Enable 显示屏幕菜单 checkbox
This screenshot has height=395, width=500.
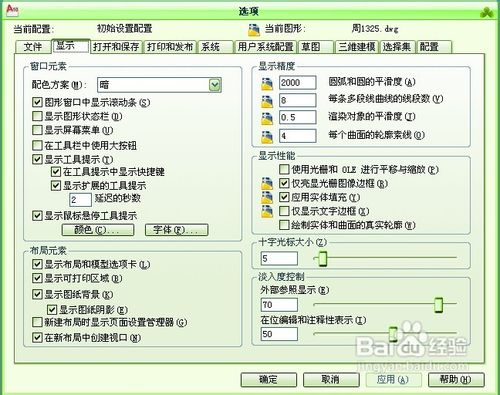37,130
